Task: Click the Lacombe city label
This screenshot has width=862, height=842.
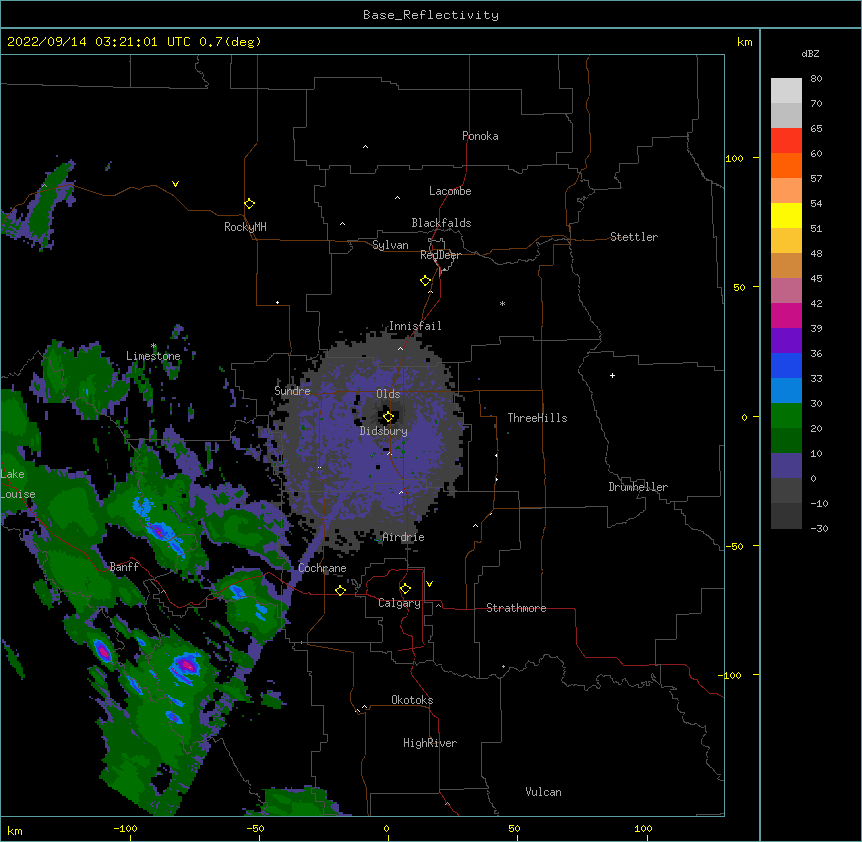Action: coord(450,191)
